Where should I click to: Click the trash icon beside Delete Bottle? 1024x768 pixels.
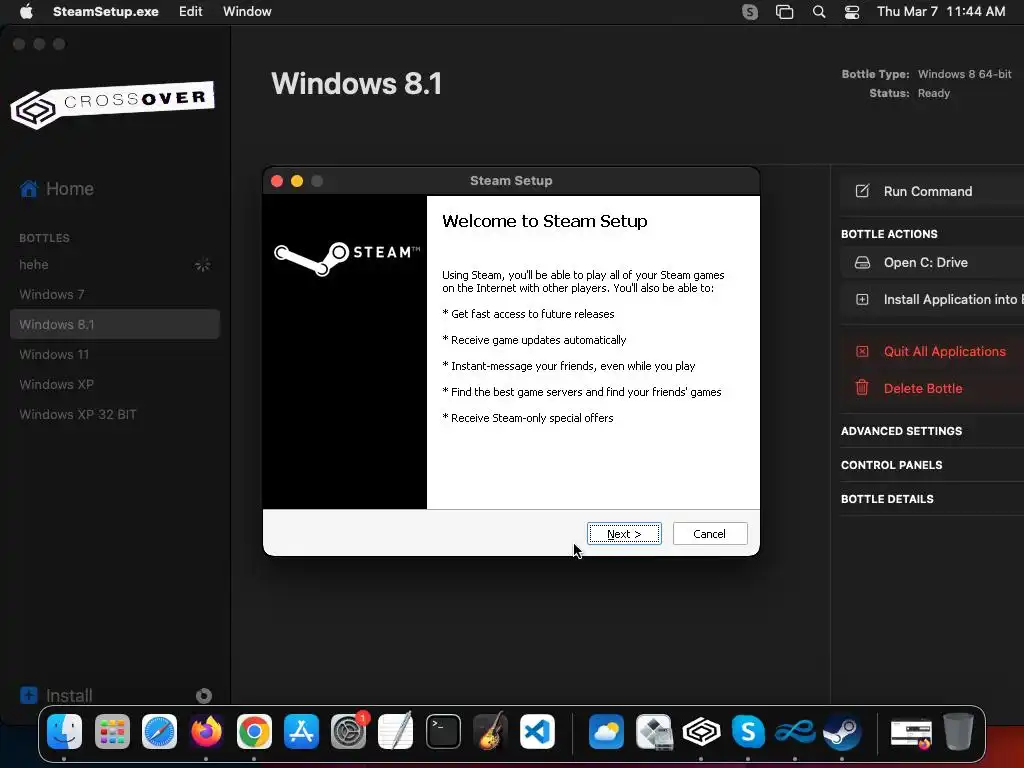point(862,388)
